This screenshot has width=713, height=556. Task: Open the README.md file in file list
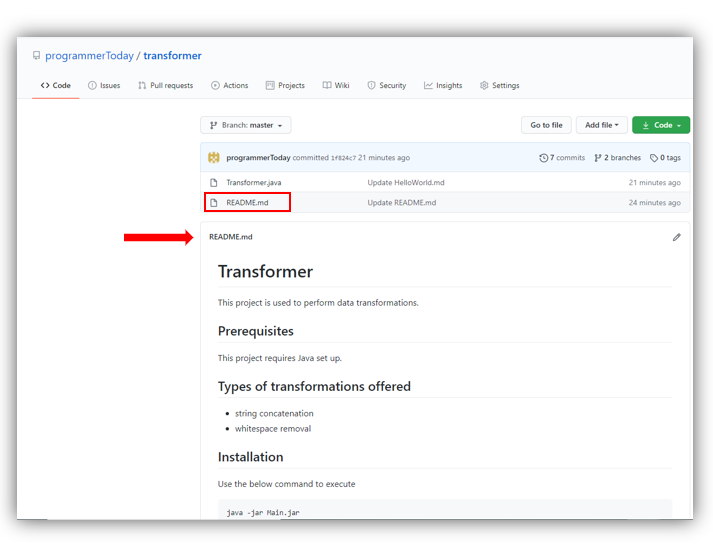click(x=247, y=203)
